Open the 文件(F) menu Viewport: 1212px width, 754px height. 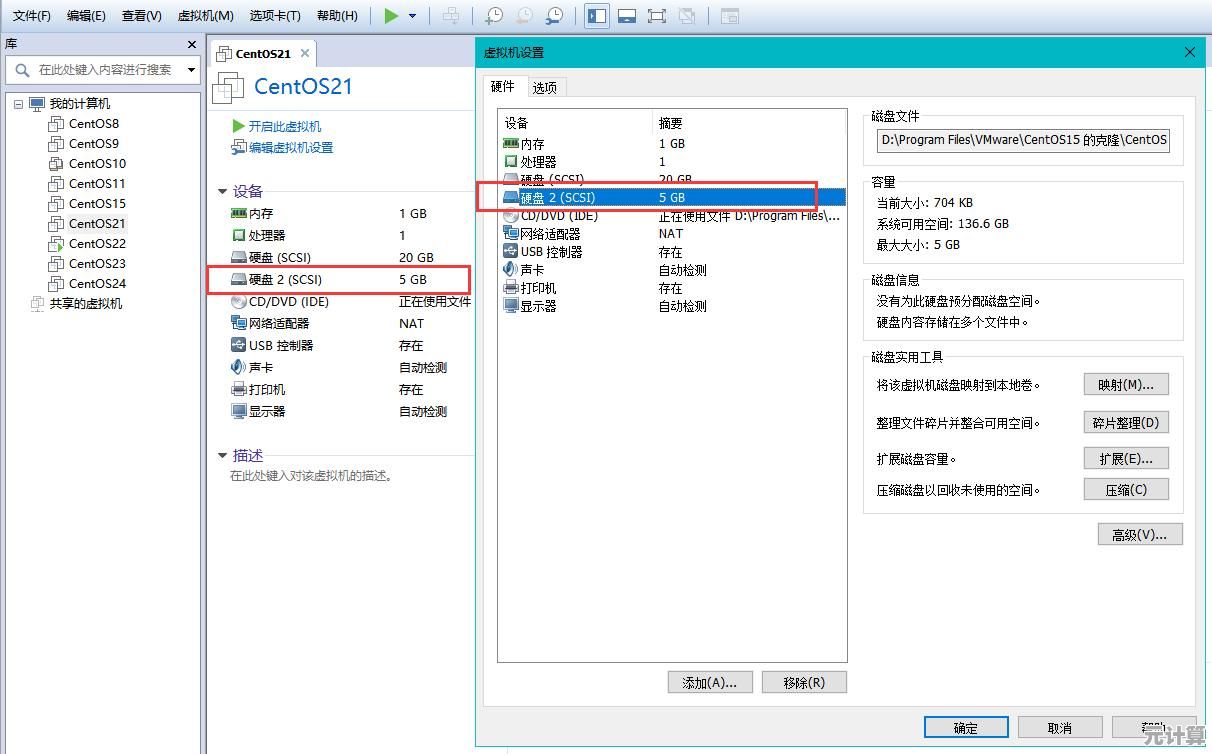[31, 16]
